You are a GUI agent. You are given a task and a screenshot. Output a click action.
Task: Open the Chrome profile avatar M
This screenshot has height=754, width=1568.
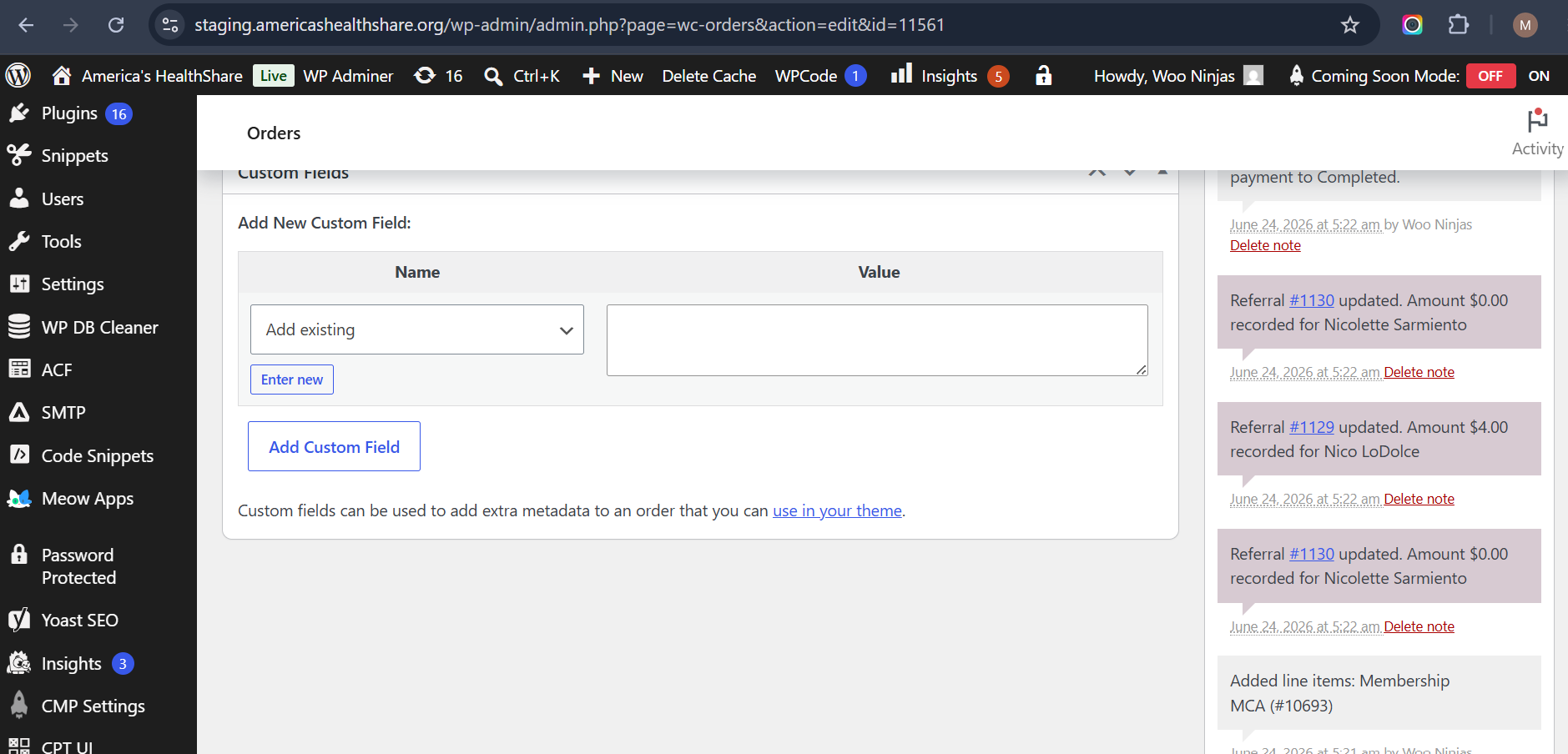pyautogui.click(x=1525, y=25)
